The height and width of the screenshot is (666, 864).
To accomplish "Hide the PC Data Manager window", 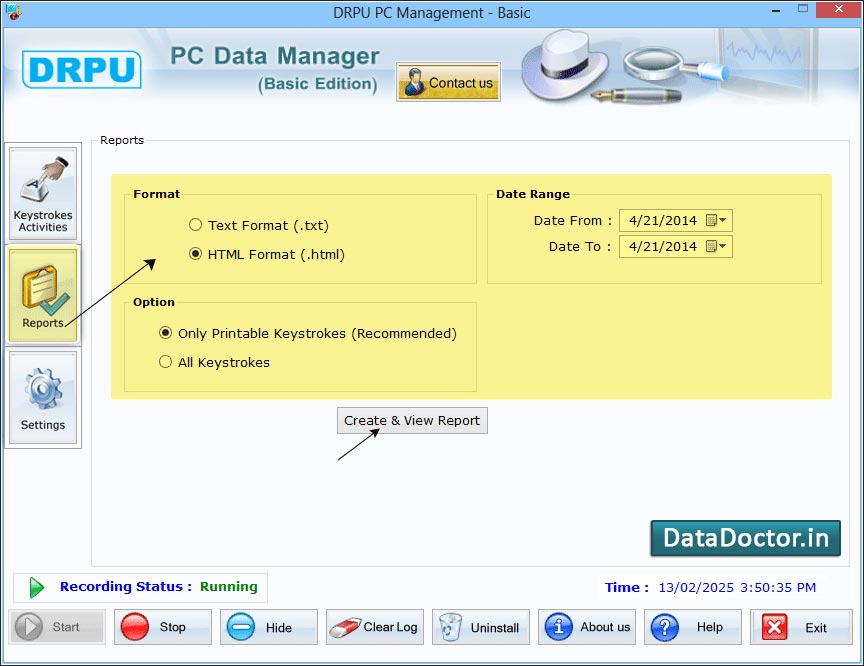I will coord(268,627).
